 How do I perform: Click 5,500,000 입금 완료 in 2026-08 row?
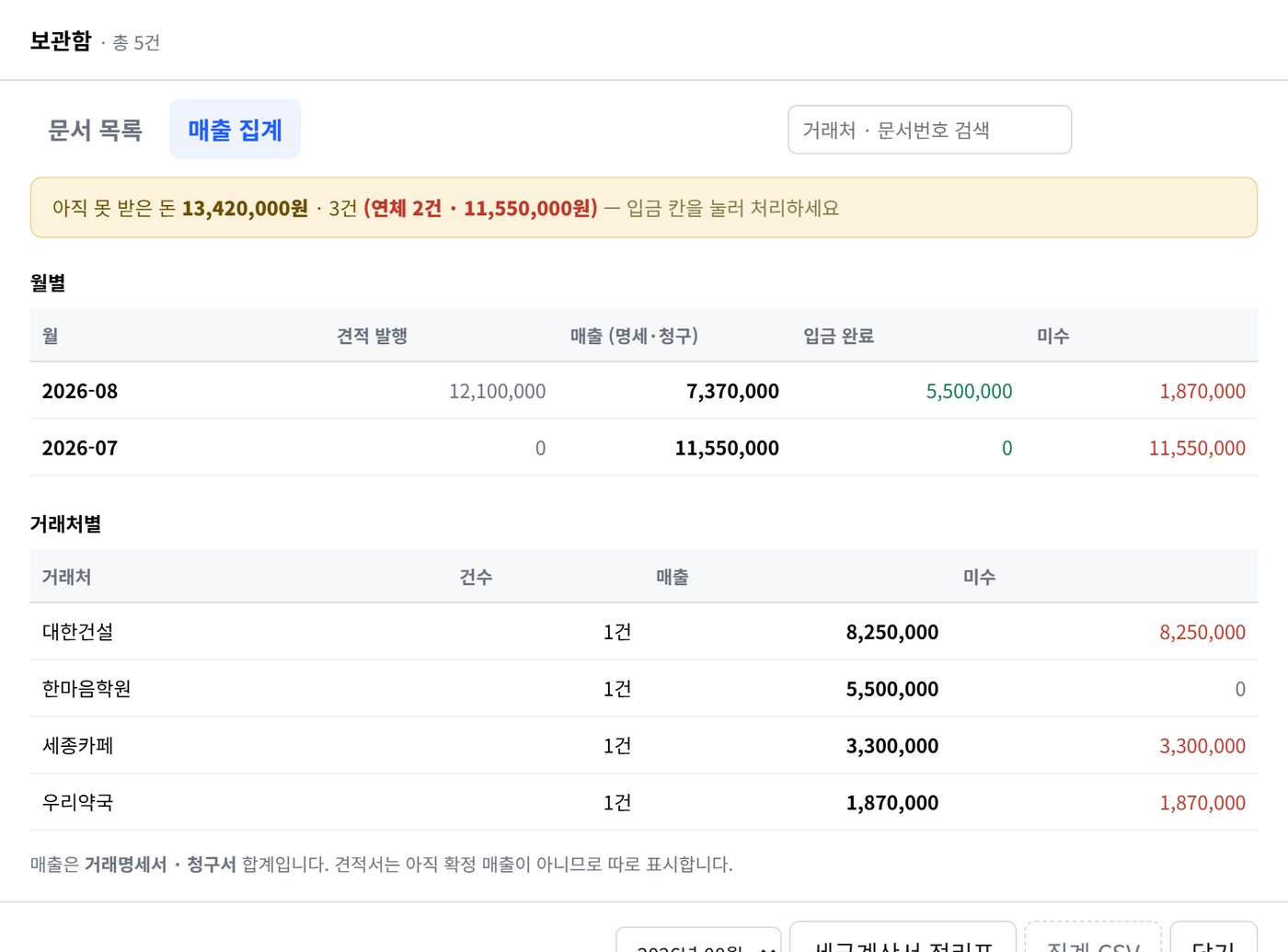click(969, 391)
